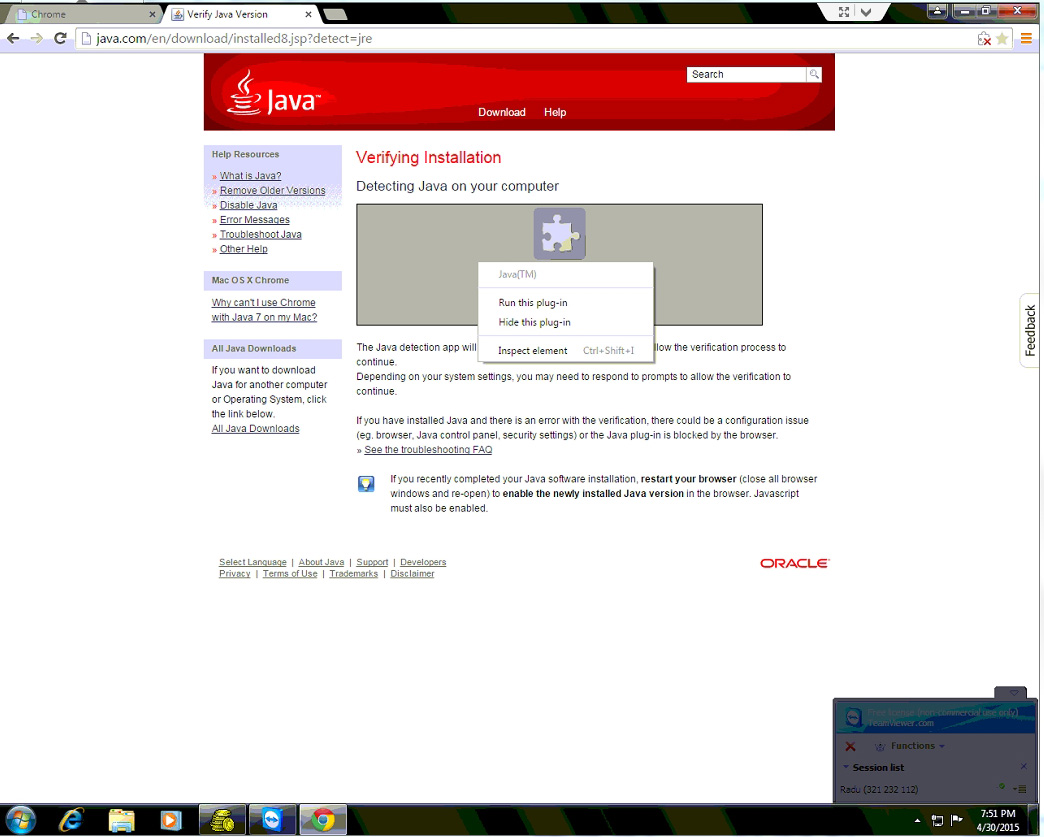Click the search magnifier button
Screen dimensions: 1044x837
point(814,75)
